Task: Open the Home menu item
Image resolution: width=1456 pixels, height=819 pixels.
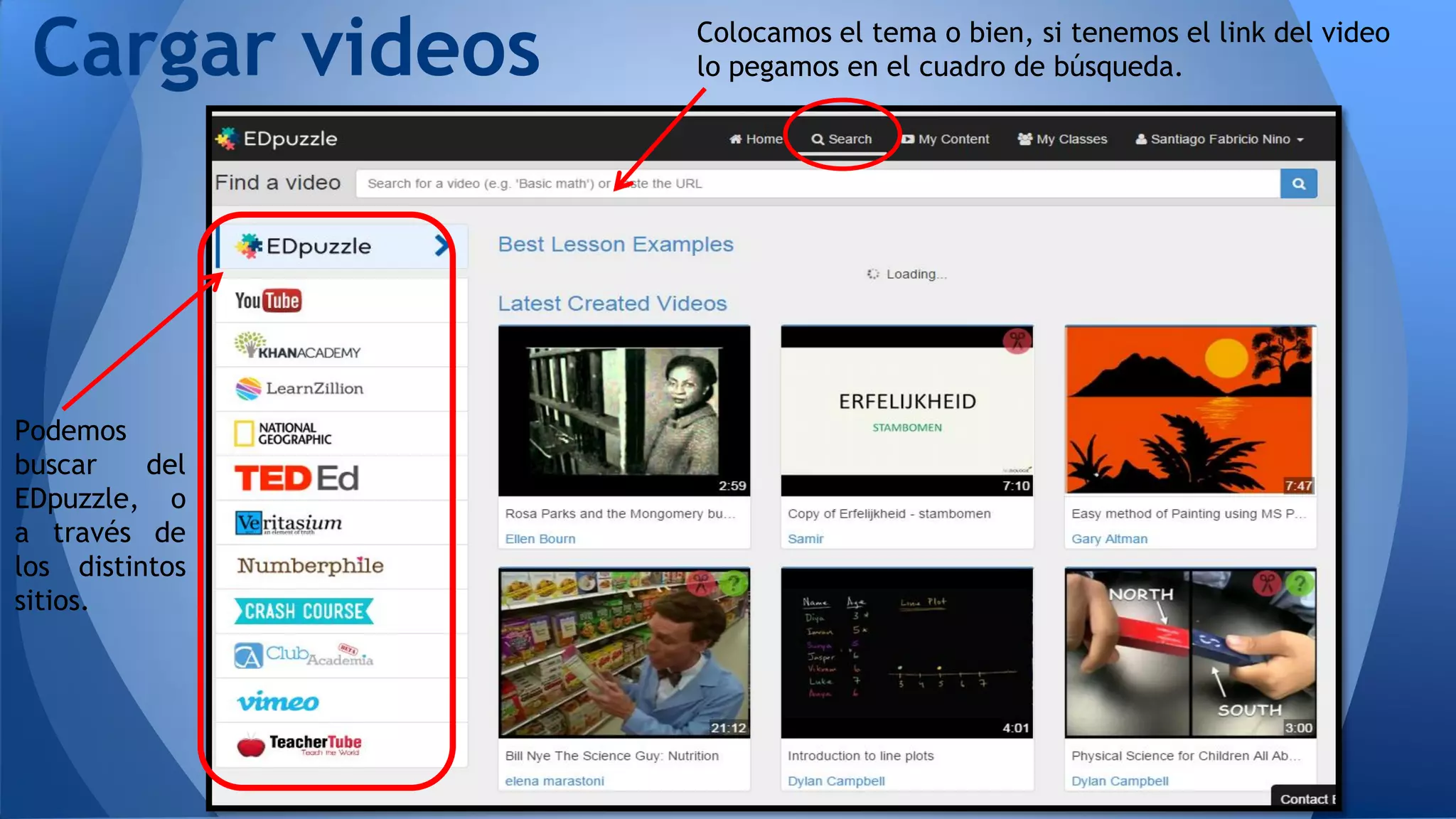Action: (x=755, y=139)
